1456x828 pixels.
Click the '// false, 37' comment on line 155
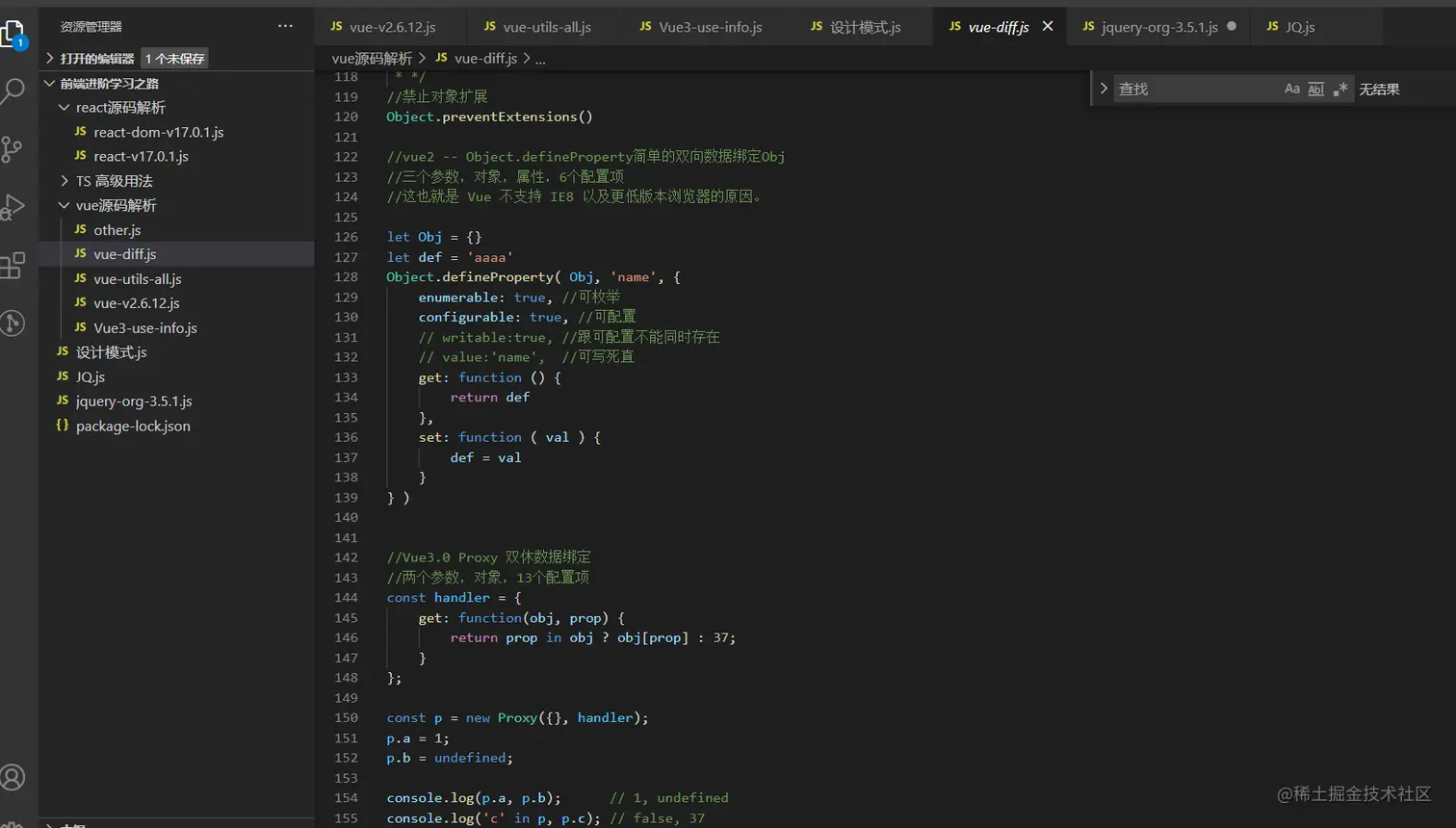point(657,818)
